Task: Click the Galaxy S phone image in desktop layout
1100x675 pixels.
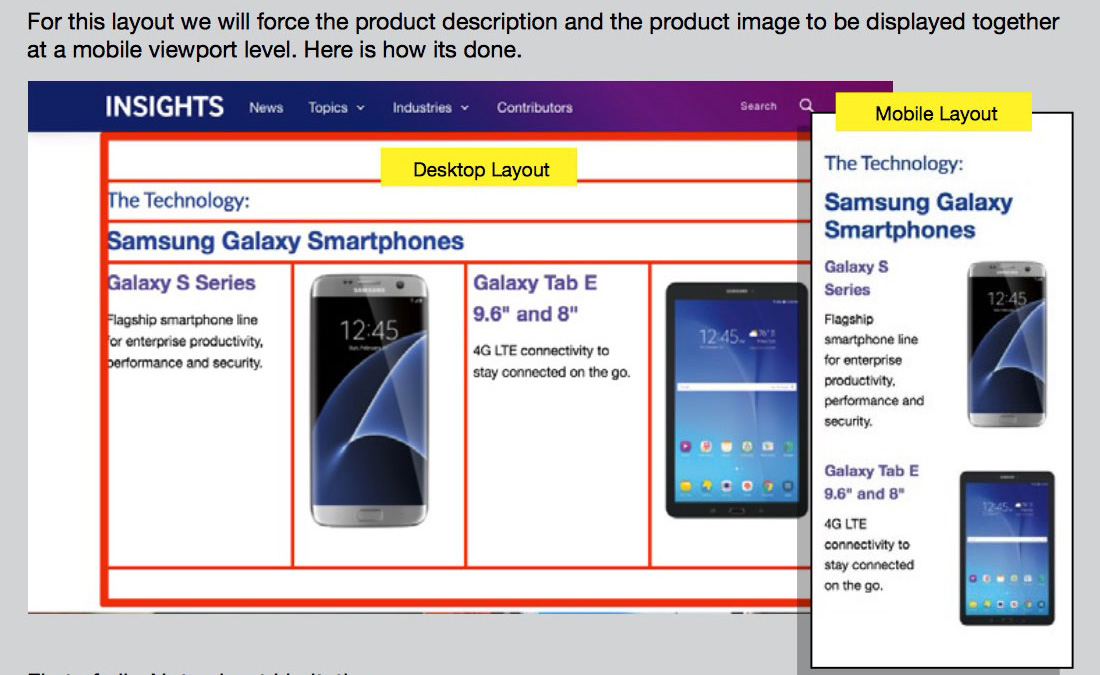Action: pyautogui.click(x=369, y=401)
